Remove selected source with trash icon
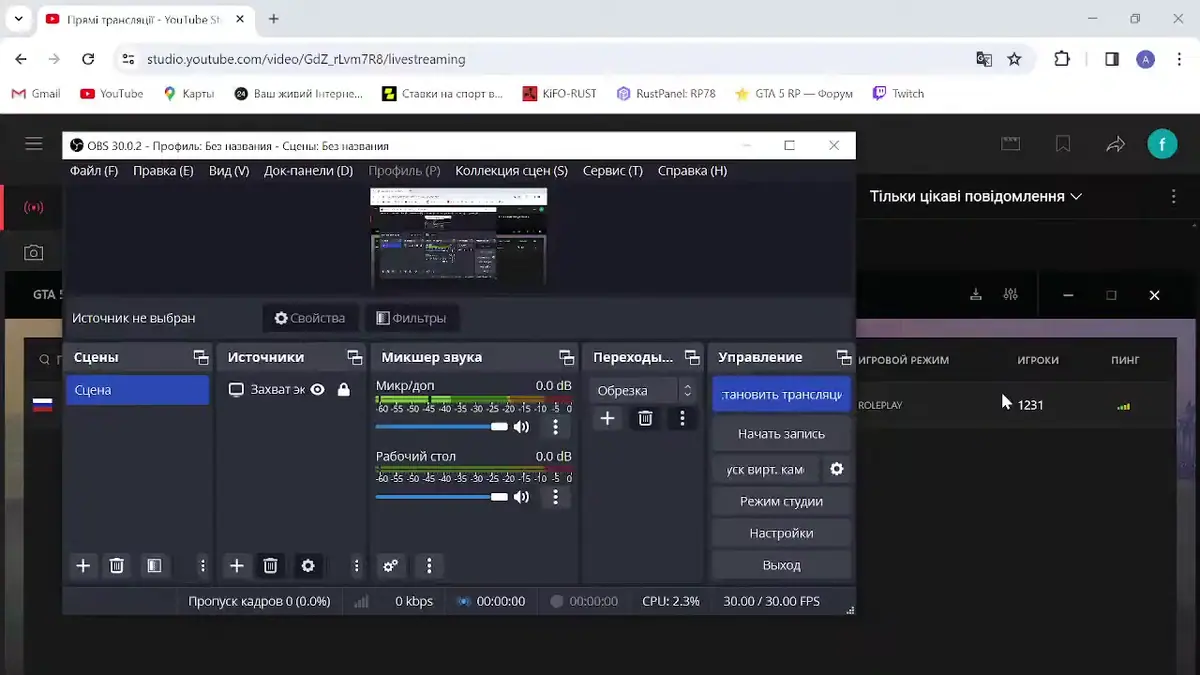The image size is (1200, 675). (x=270, y=566)
